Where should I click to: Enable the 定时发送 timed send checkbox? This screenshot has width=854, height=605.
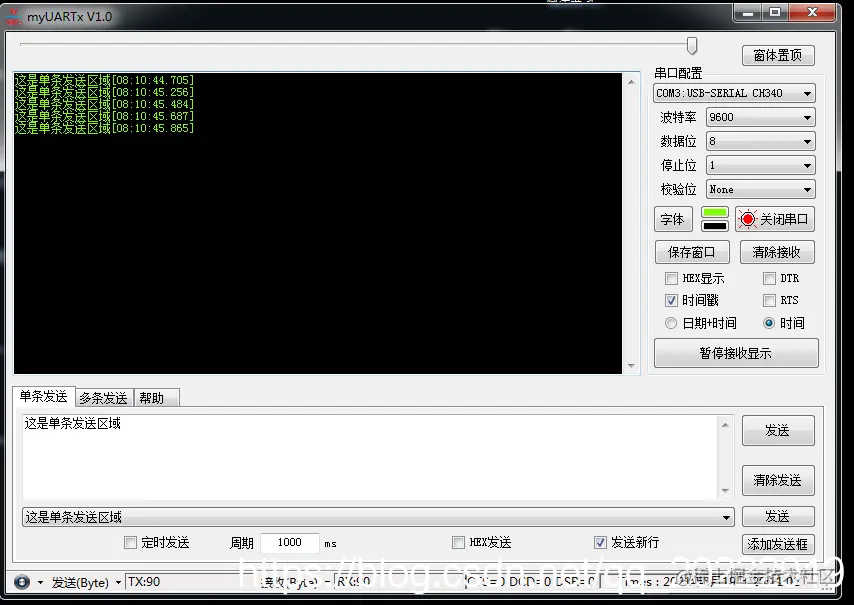pos(130,542)
